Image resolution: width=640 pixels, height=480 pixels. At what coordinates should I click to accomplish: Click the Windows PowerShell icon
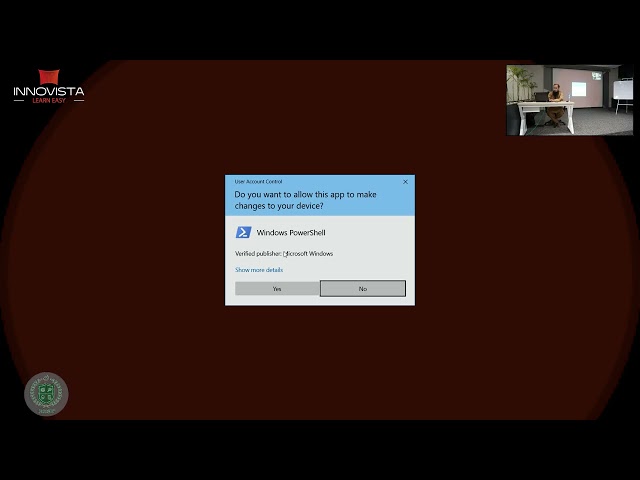(x=243, y=232)
